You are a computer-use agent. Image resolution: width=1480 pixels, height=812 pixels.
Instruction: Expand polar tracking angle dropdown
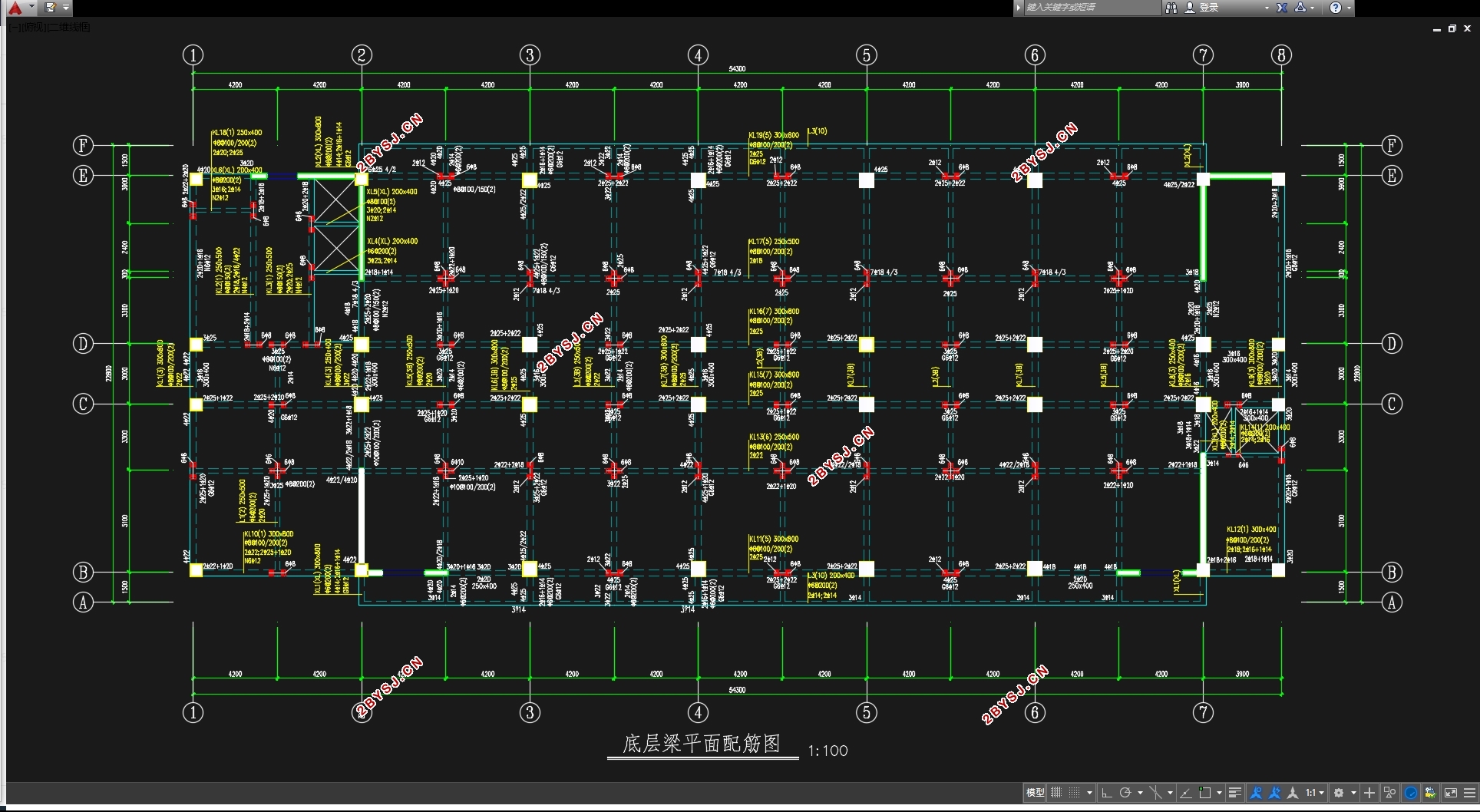point(1140,793)
